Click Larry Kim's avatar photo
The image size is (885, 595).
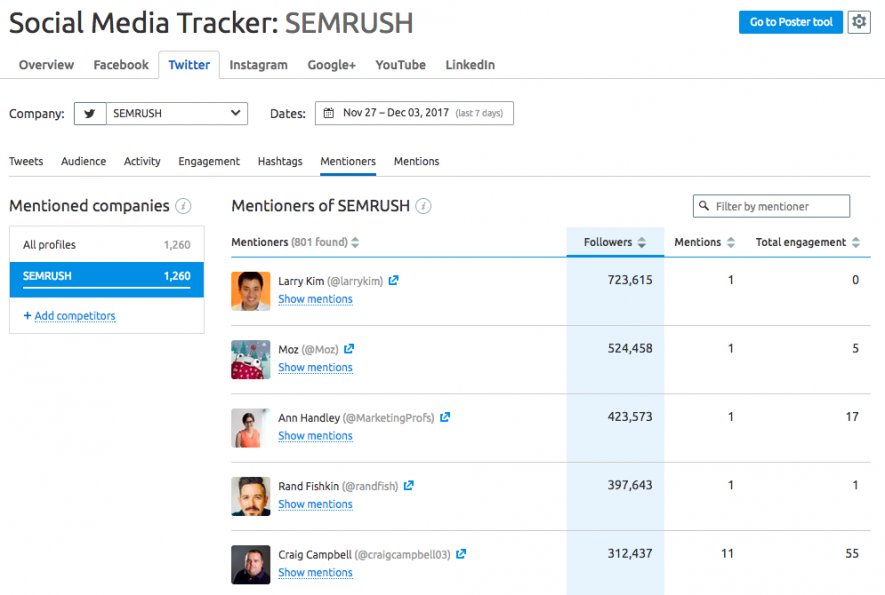[251, 291]
